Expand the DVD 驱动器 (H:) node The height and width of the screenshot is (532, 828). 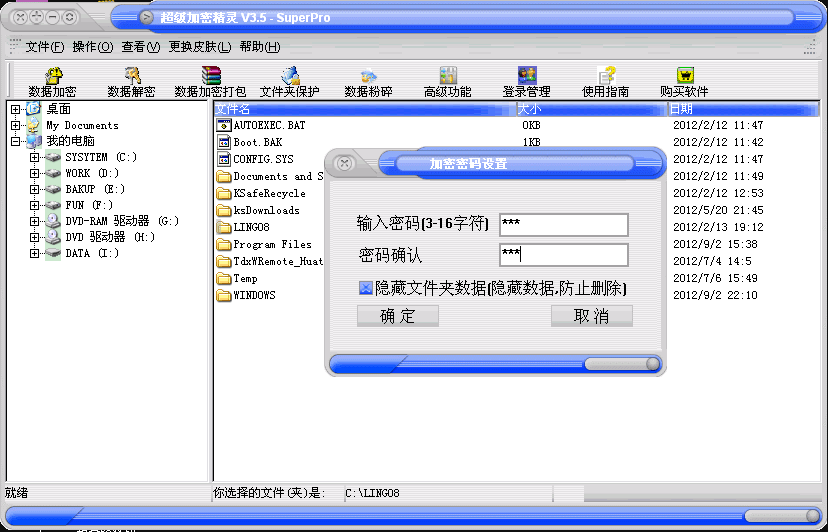pos(34,237)
